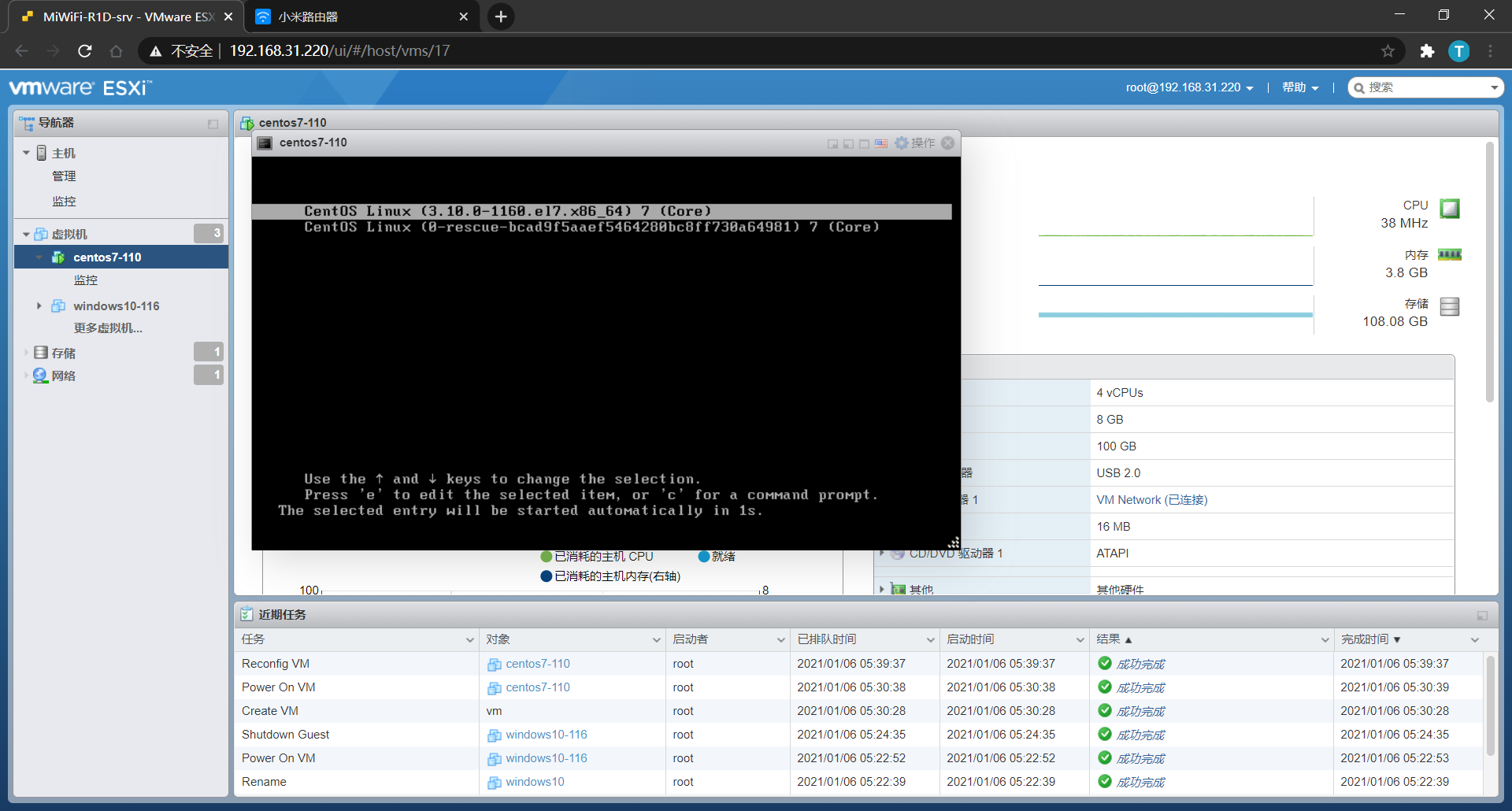Click the 其他 other hardware icon

(x=898, y=589)
